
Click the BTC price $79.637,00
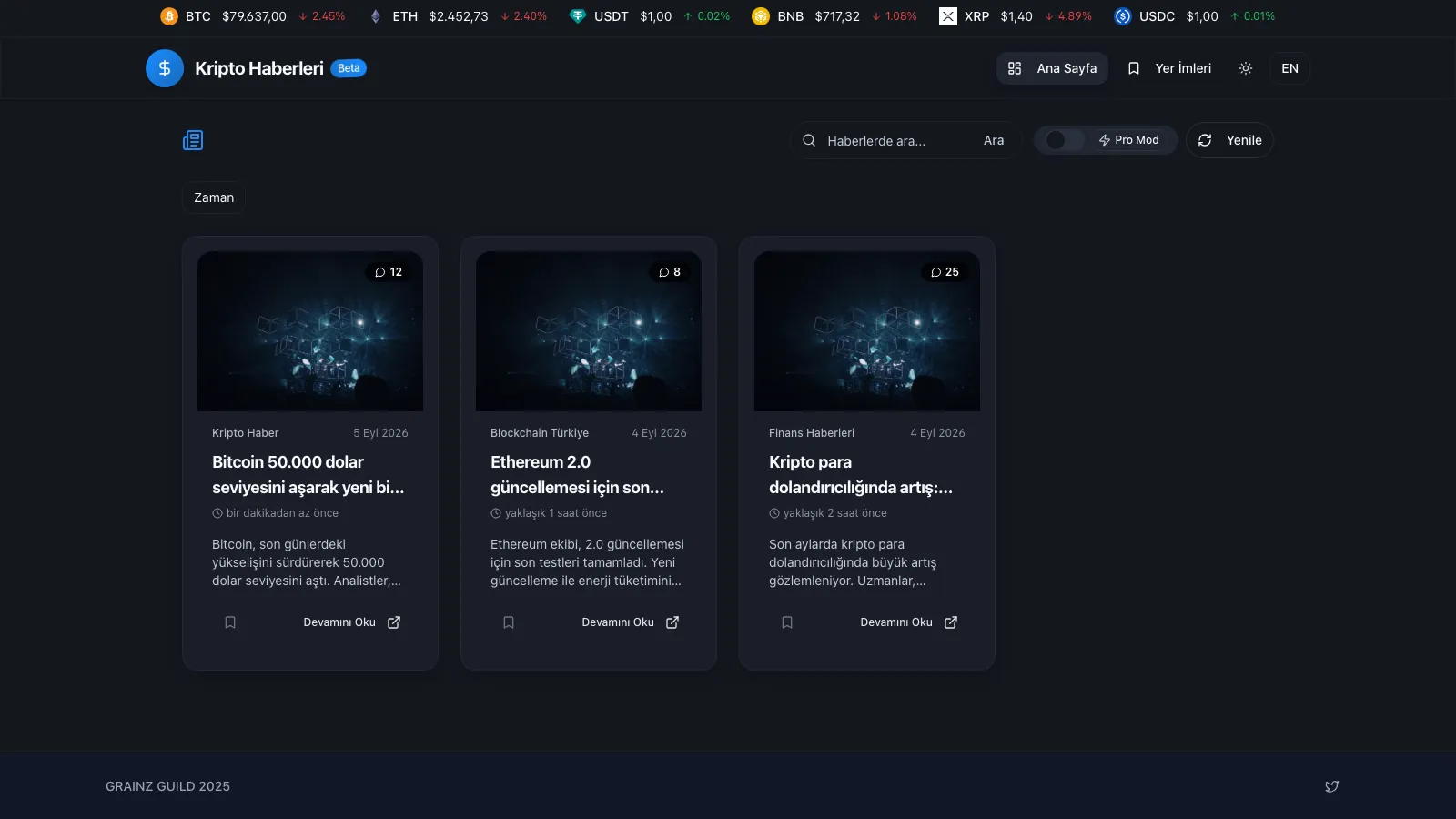(254, 16)
